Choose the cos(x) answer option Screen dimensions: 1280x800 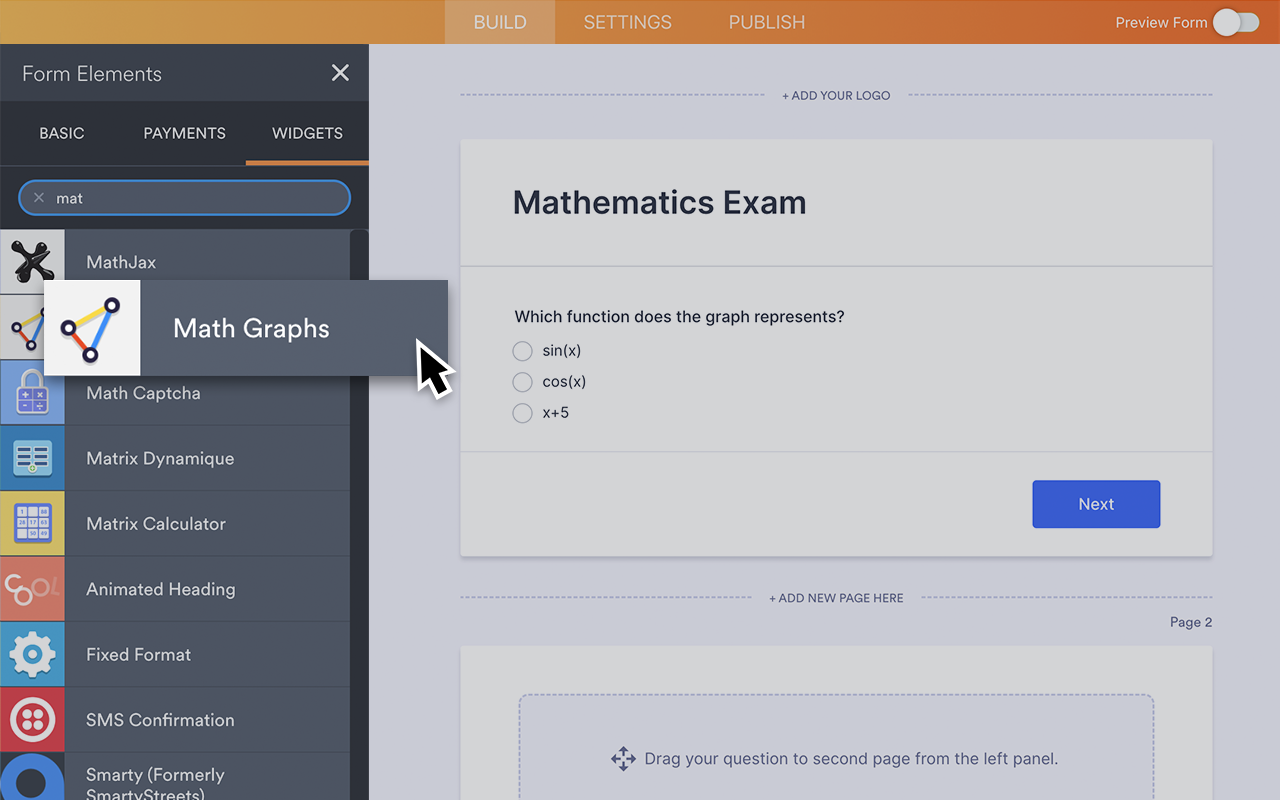[522, 382]
